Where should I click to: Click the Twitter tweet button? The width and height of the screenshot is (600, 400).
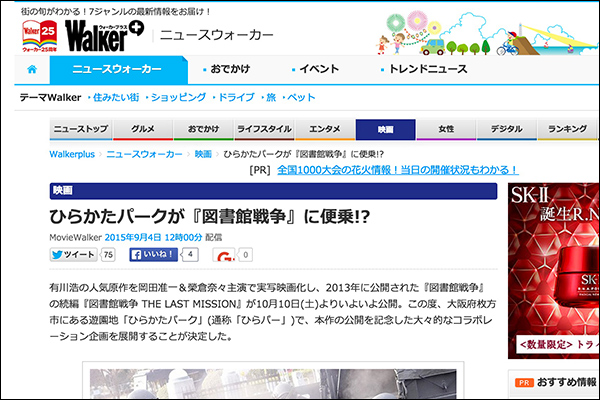coord(73,255)
